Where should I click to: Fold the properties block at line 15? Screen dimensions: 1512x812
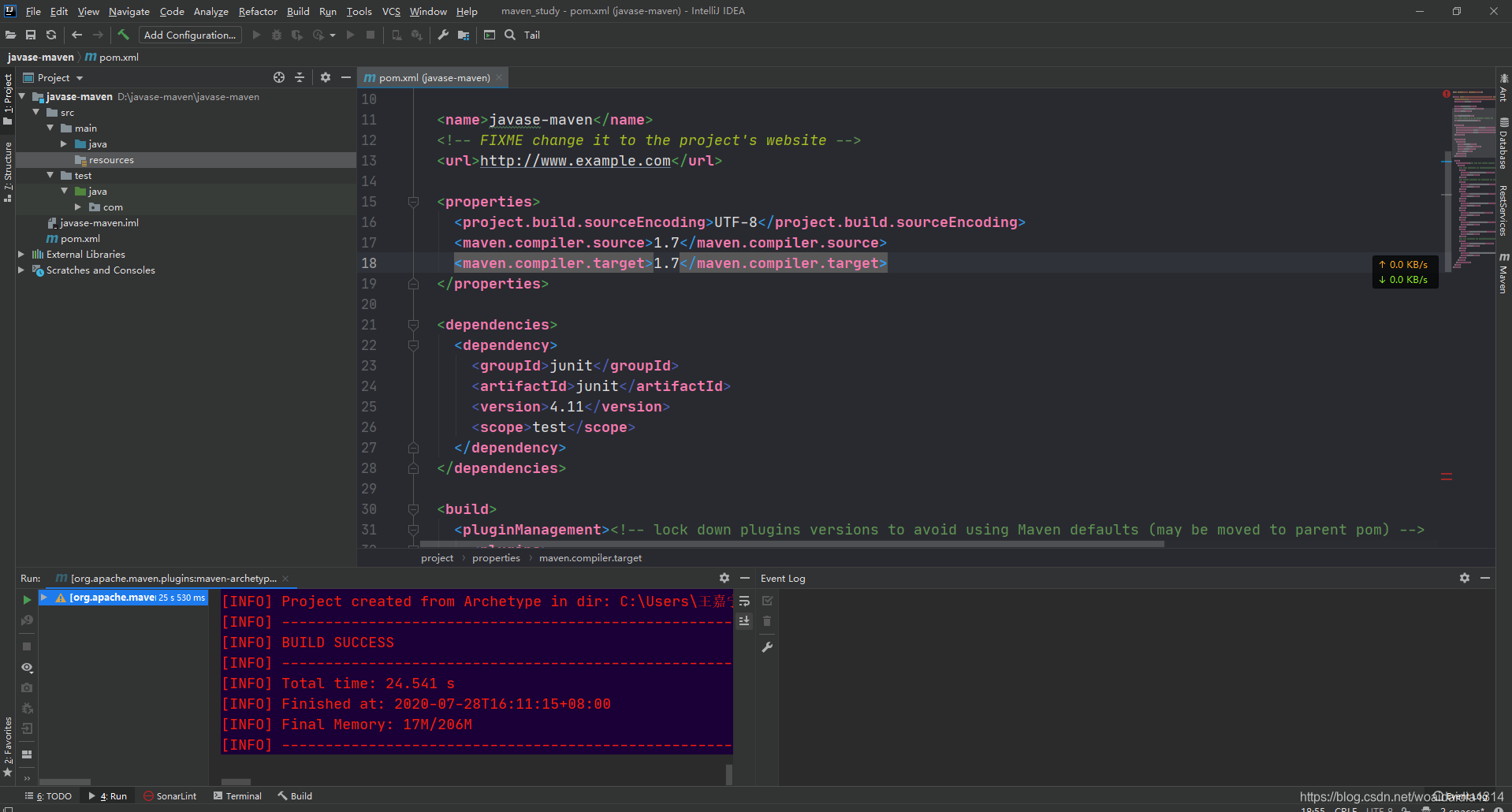[x=413, y=202]
